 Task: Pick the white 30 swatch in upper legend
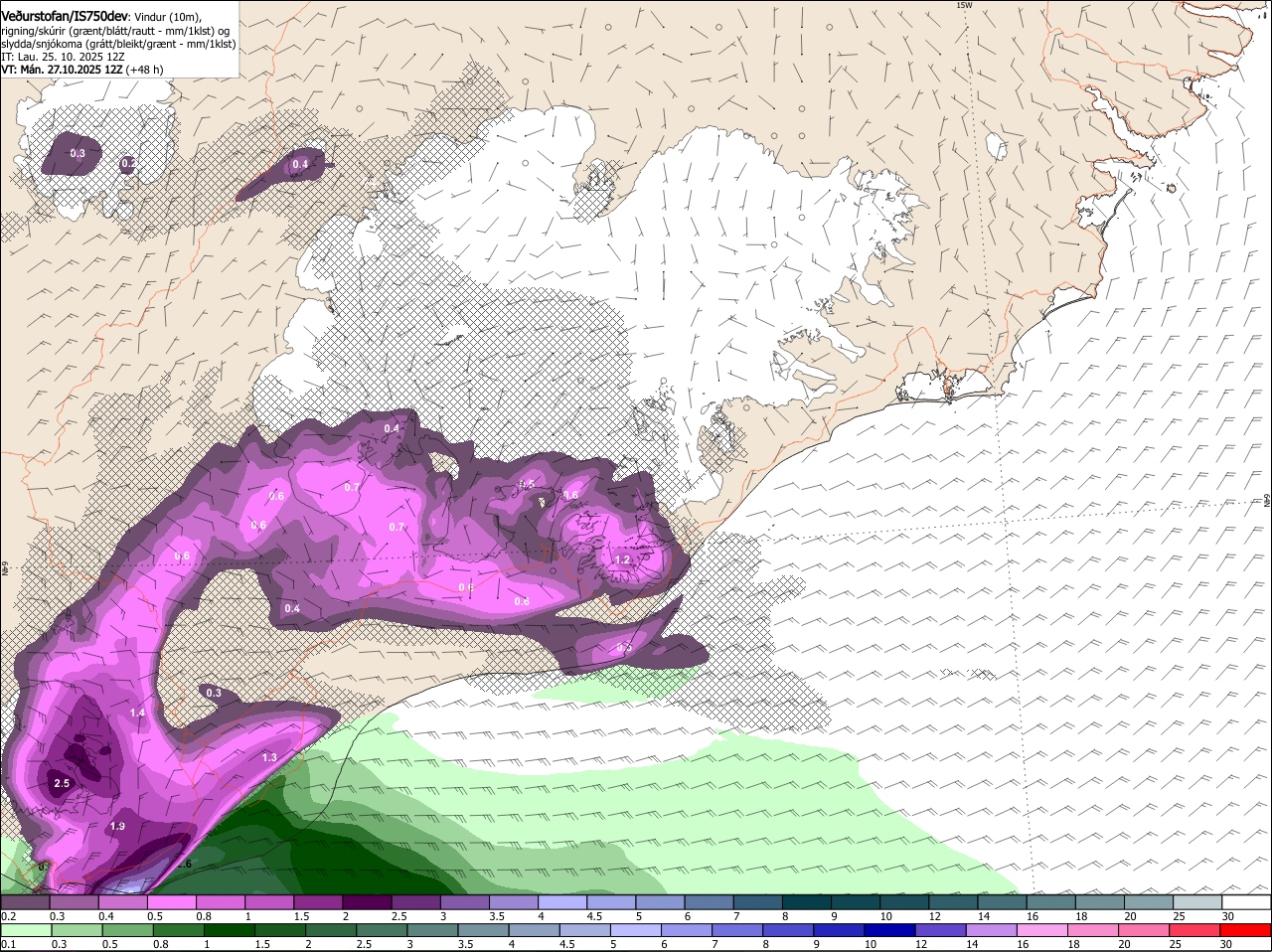(x=1245, y=902)
